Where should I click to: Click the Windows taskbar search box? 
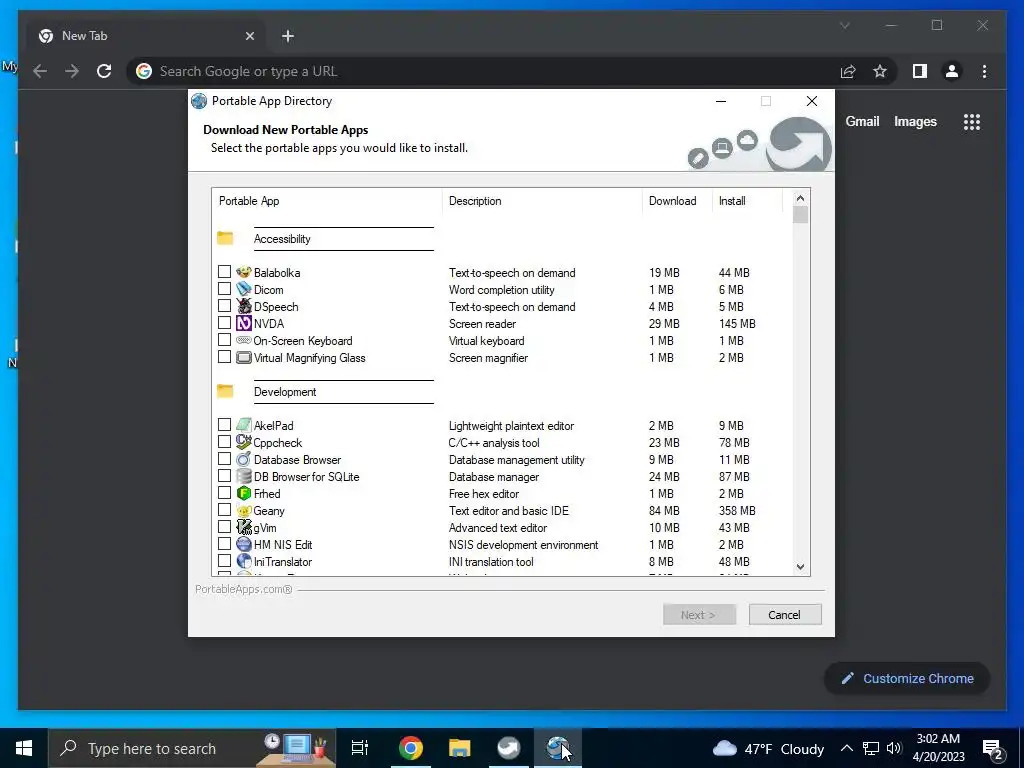[192, 748]
